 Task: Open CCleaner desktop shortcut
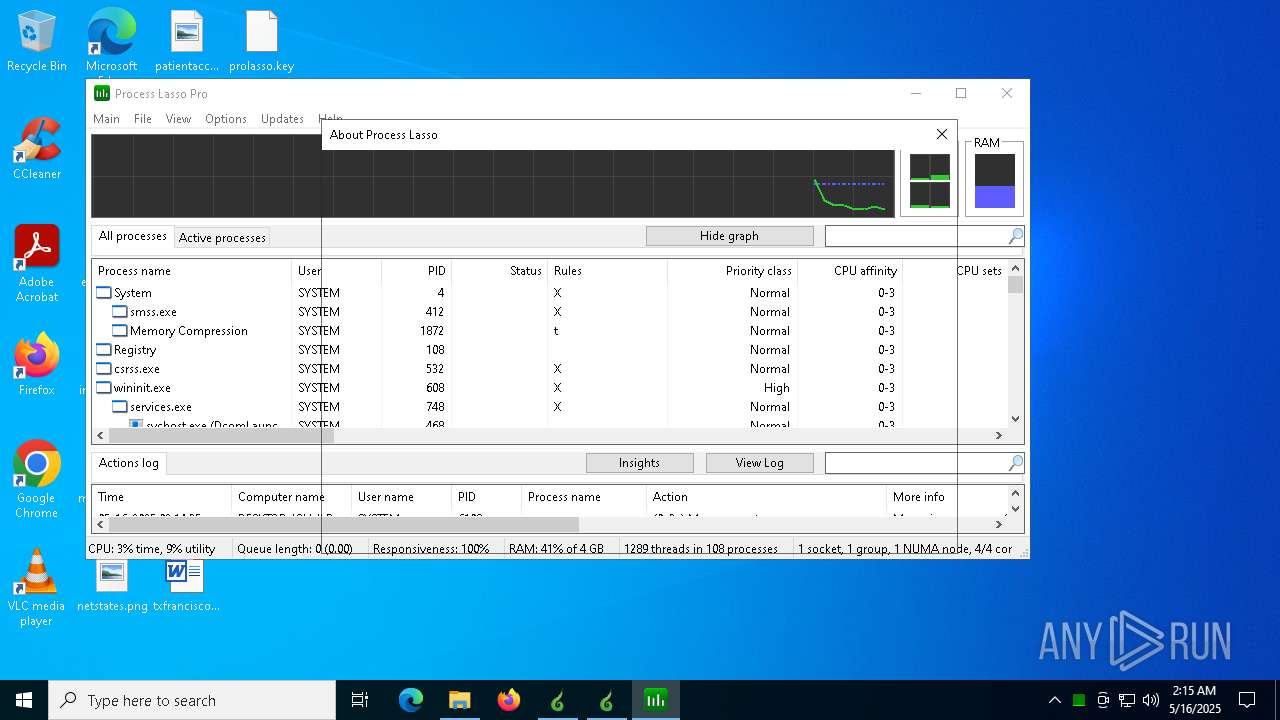coord(37,149)
